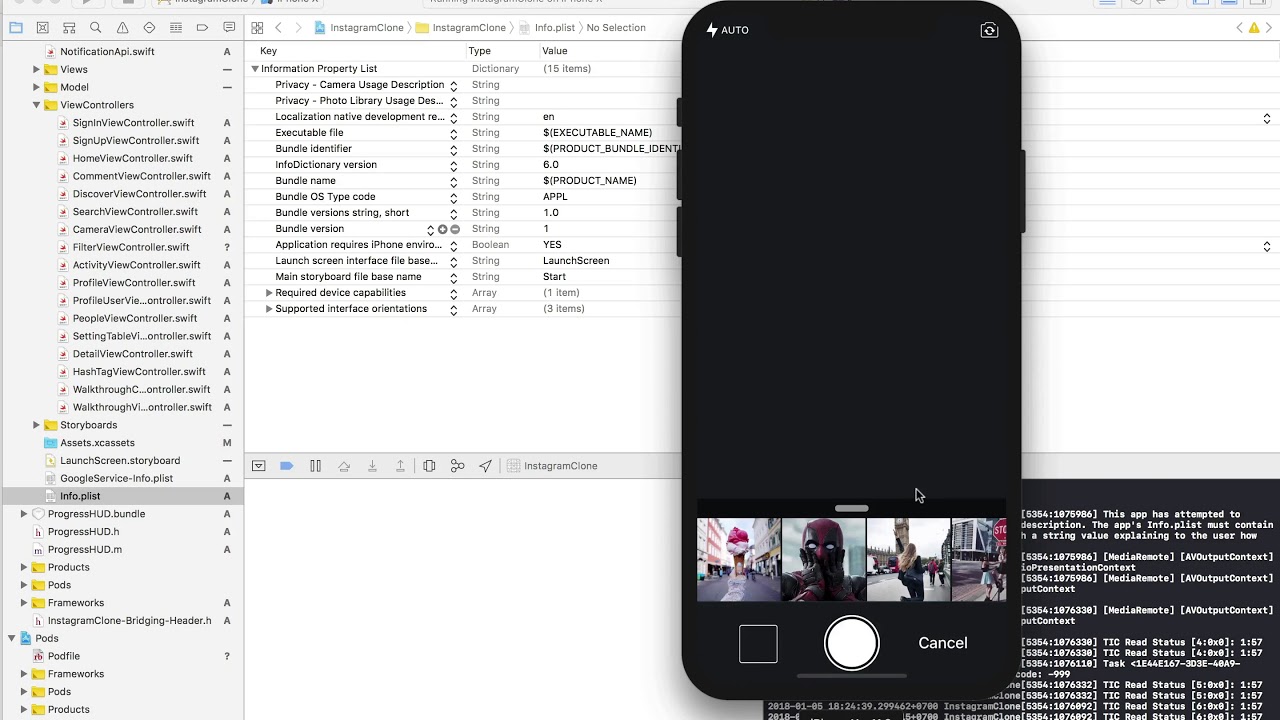The height and width of the screenshot is (720, 1280).
Task: Expand the Views folder
Action: (36, 69)
